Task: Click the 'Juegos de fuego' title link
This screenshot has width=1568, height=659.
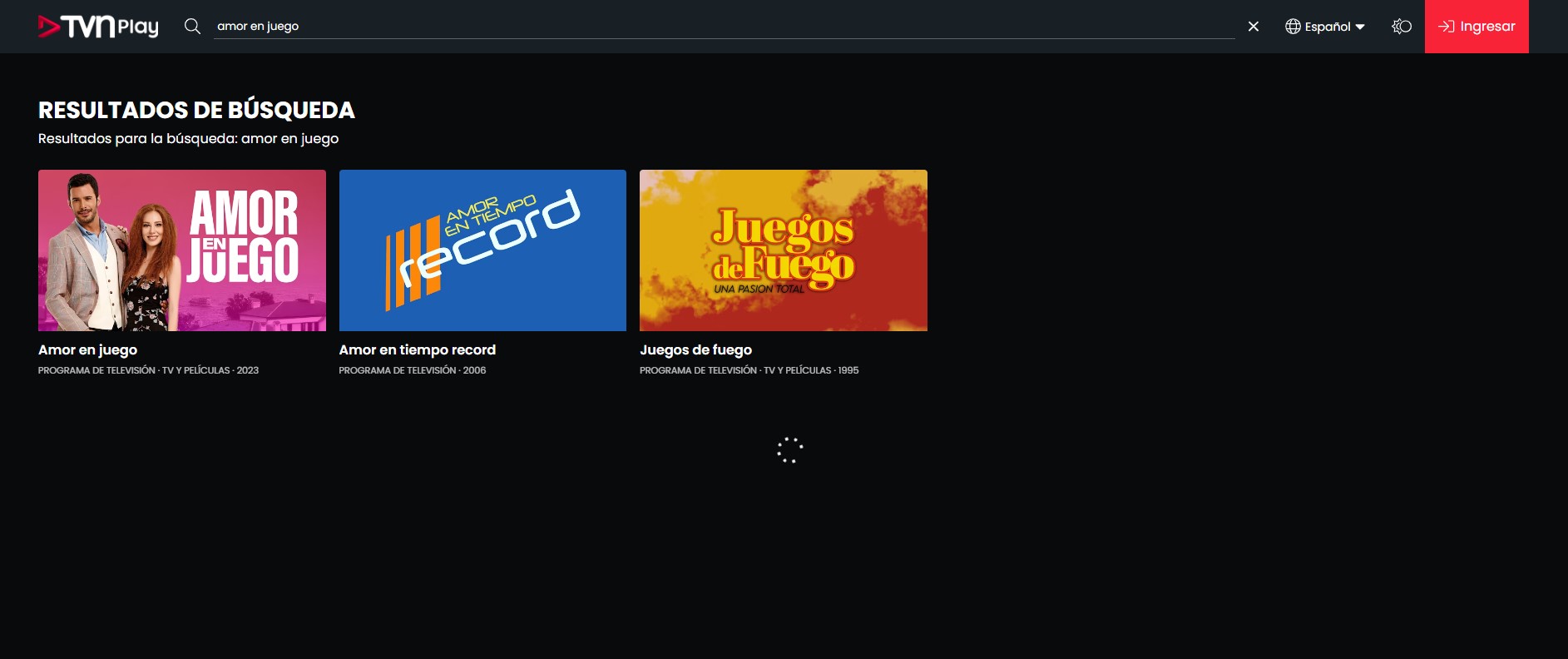Action: click(x=696, y=350)
